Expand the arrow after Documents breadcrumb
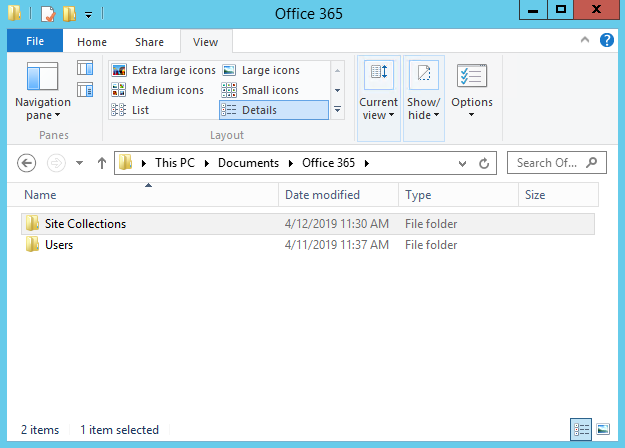Image resolution: width=625 pixels, height=448 pixels. [291, 163]
